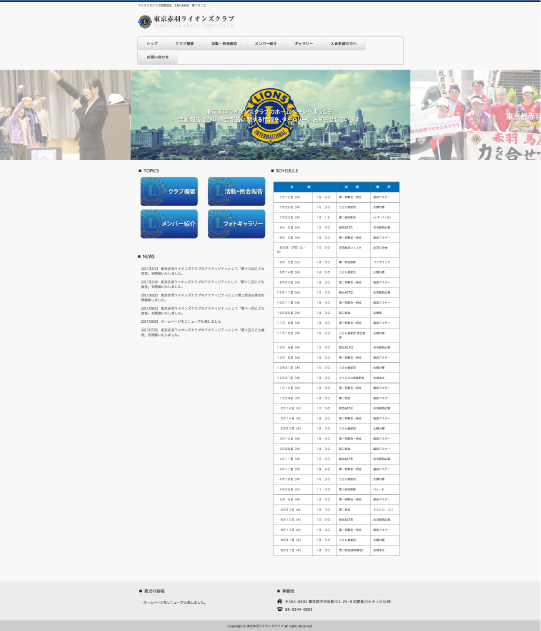The width and height of the screenshot is (541, 631).
Task: Go to メンバー紹介 in the navigation bar
Action: click(x=266, y=43)
